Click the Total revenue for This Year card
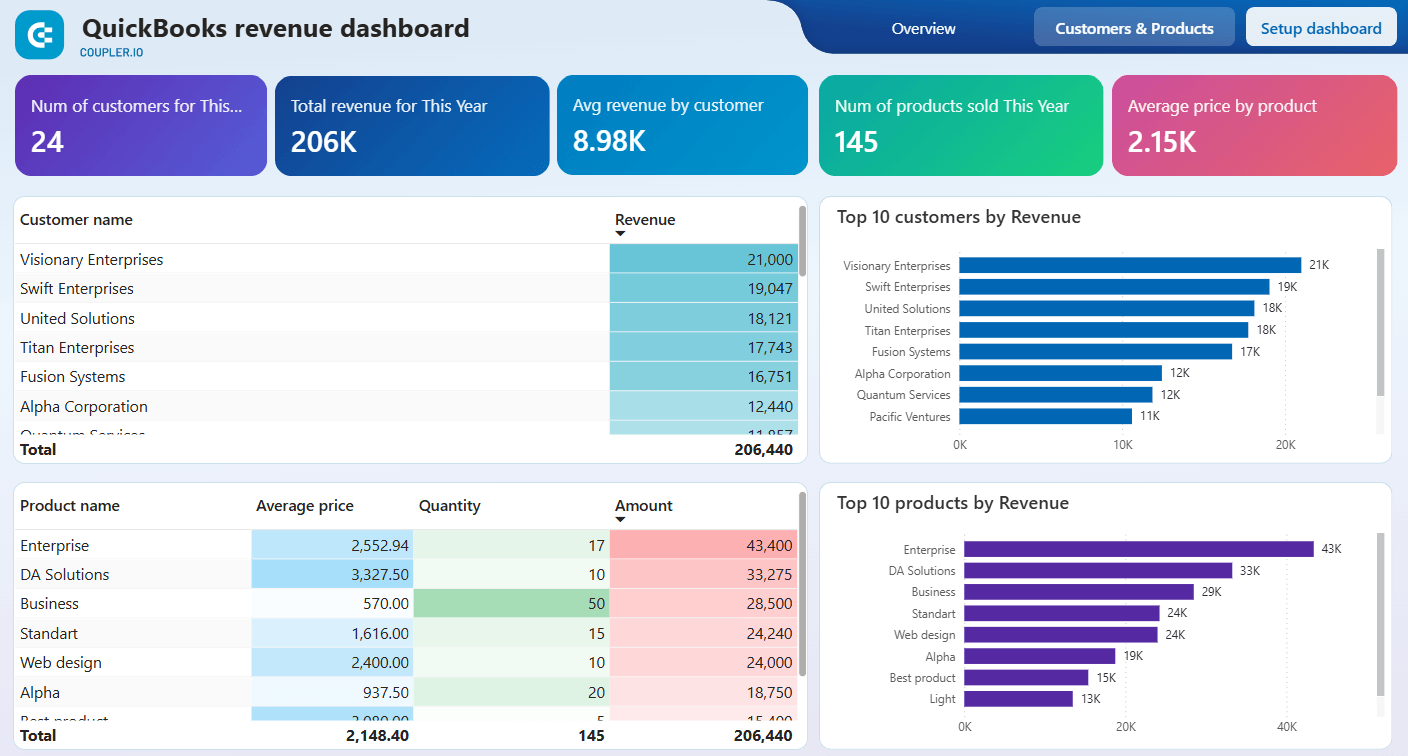The image size is (1408, 756). [412, 125]
